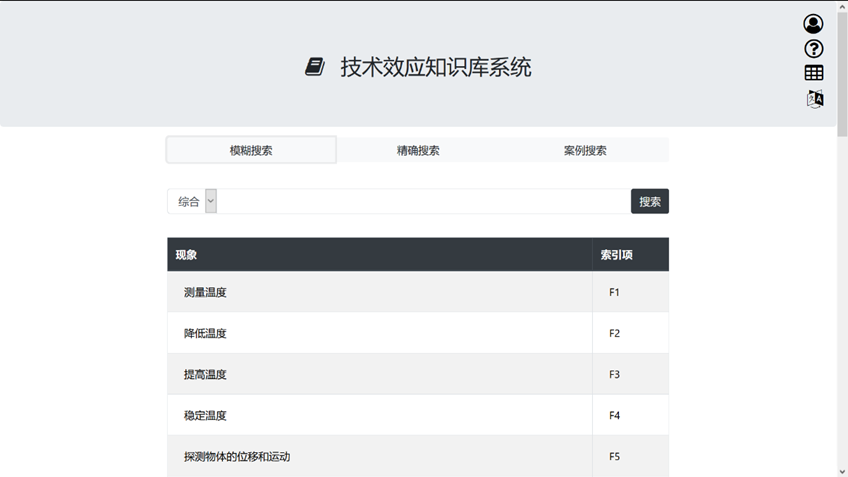Open the 案例搜索 tab
The width and height of the screenshot is (848, 477).
pos(585,150)
